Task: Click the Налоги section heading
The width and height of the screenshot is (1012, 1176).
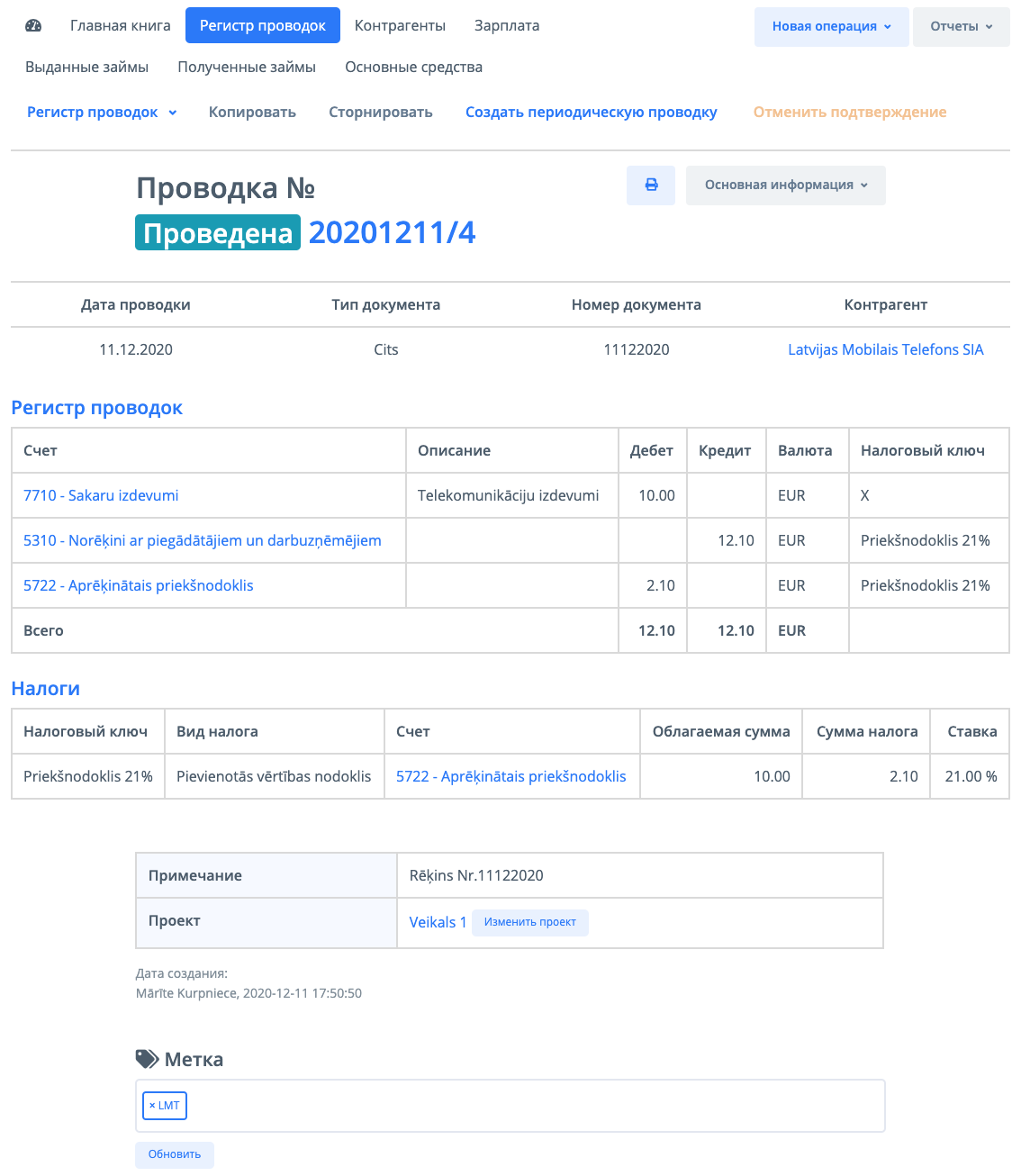Action: (x=45, y=689)
